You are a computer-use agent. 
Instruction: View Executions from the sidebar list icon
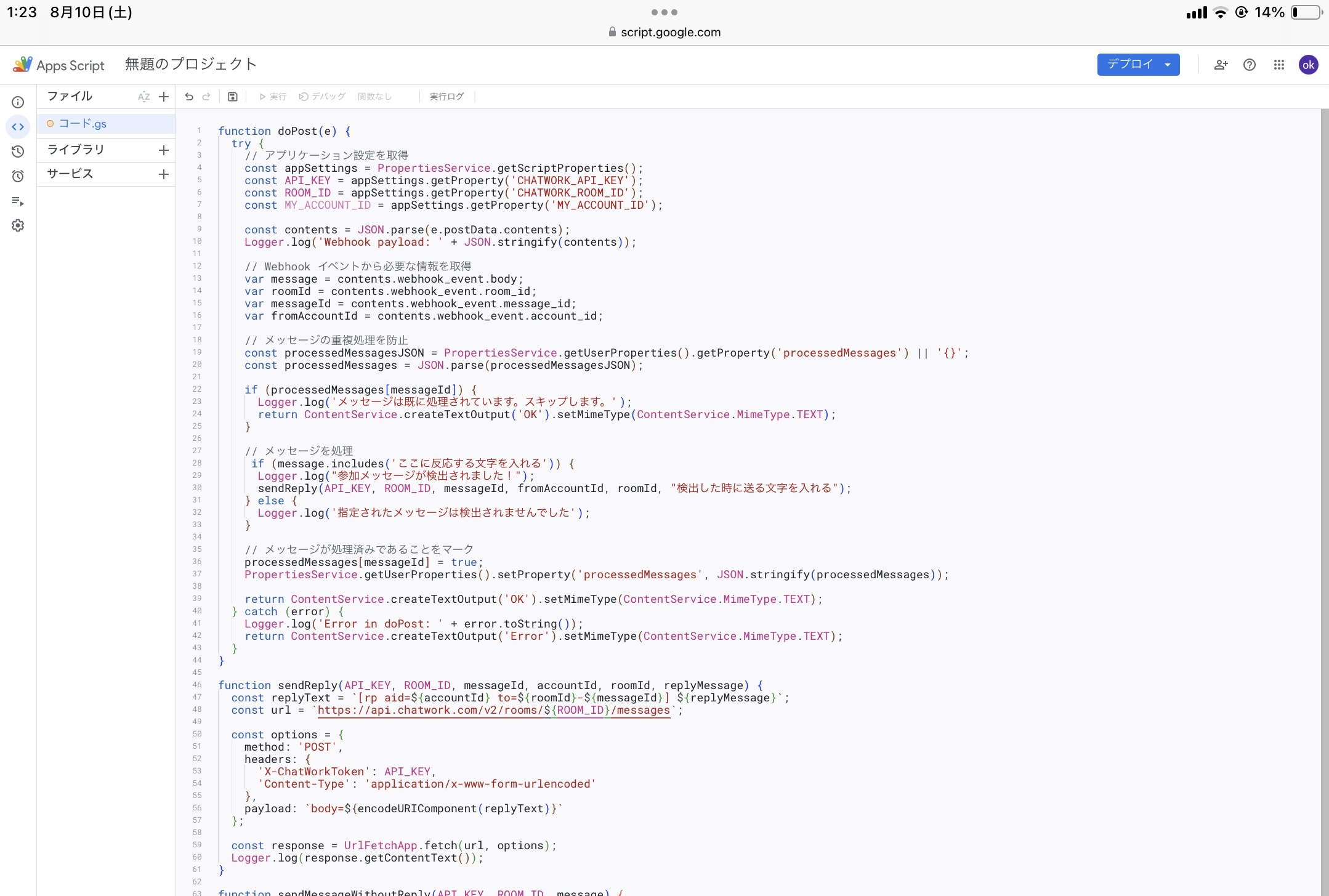tap(18, 201)
